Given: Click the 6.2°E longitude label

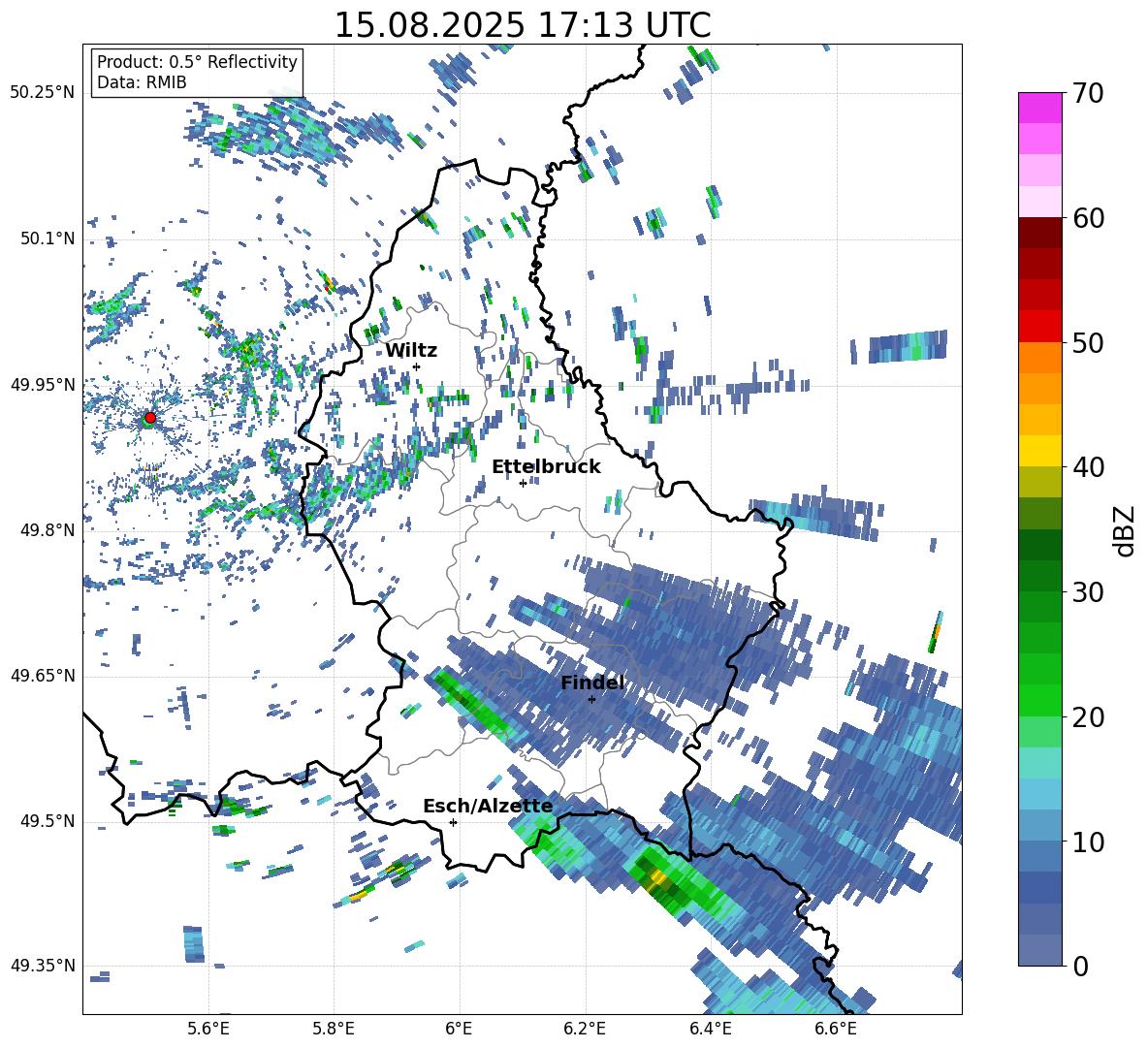Looking at the screenshot, I should click(585, 1029).
